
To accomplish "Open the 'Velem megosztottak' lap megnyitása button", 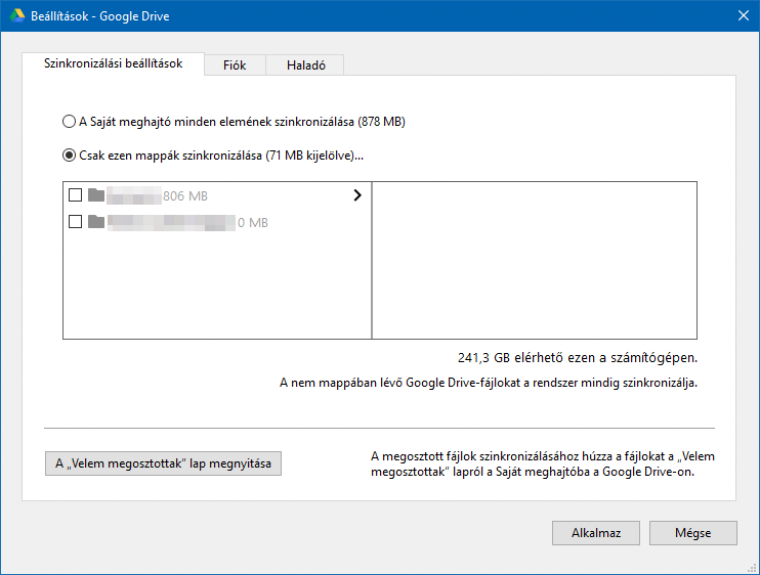I will (x=163, y=463).
